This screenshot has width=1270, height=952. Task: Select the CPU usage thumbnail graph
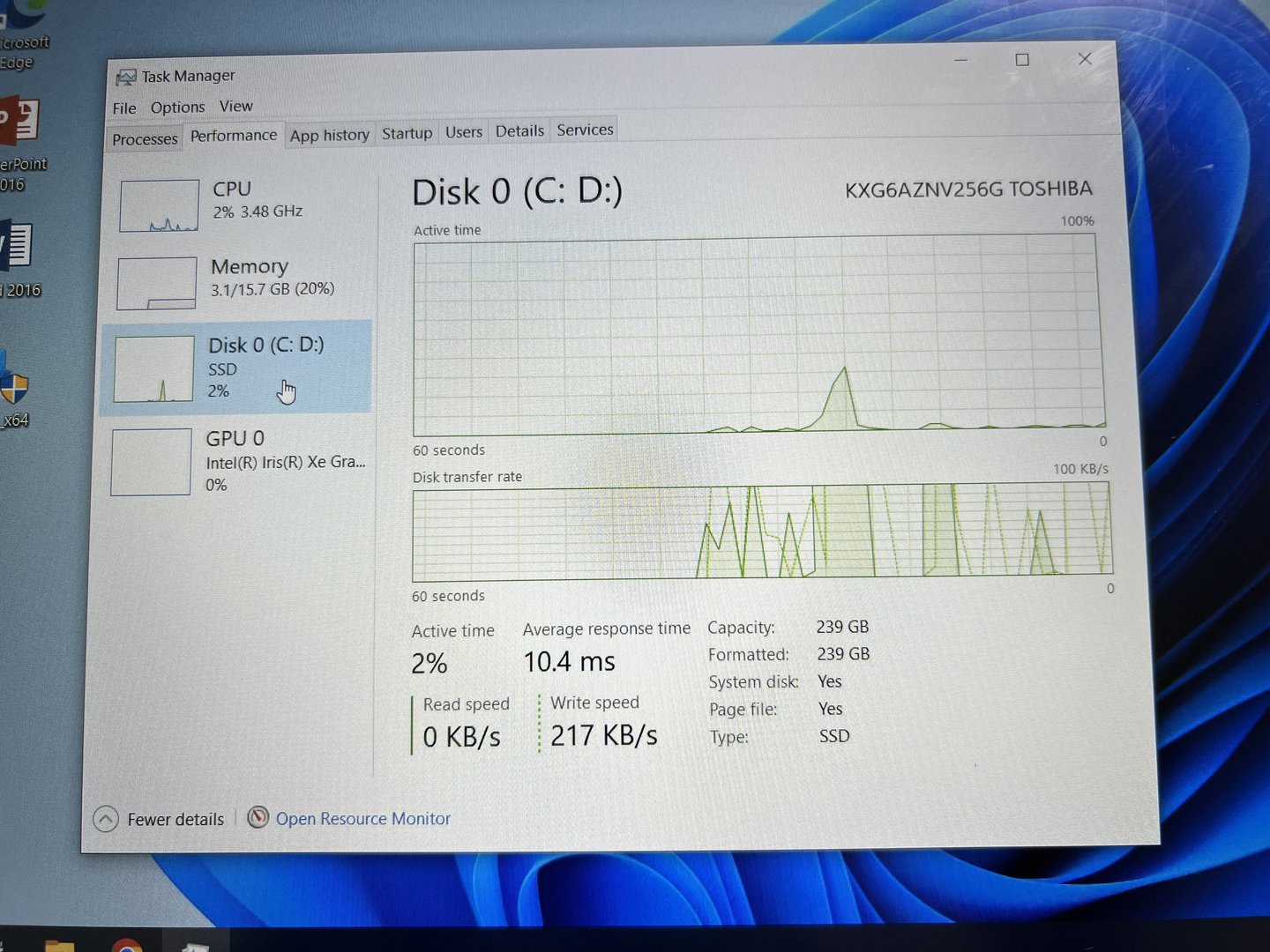click(160, 206)
